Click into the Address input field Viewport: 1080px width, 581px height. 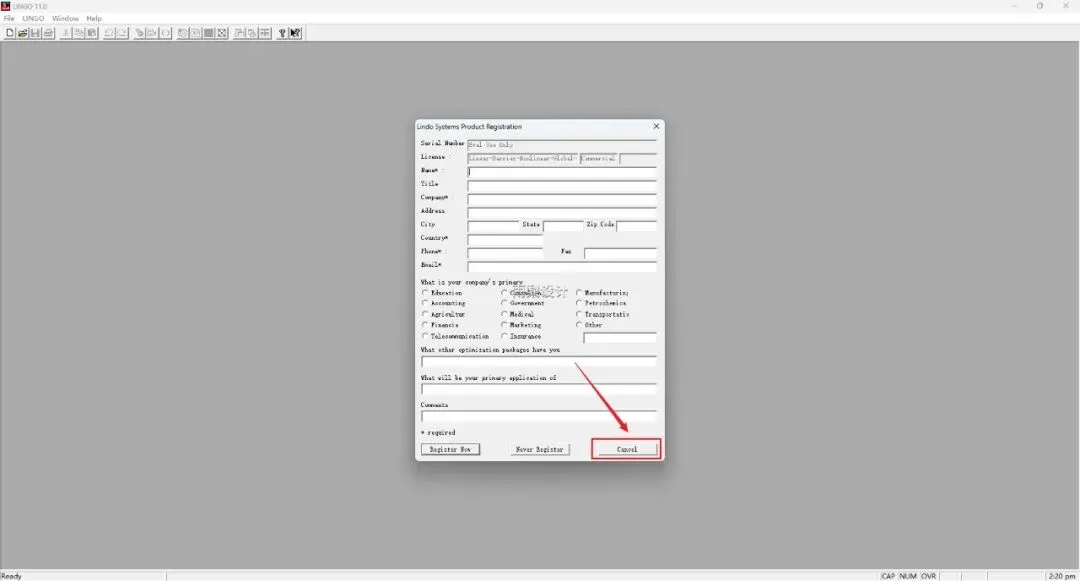pyautogui.click(x=562, y=212)
